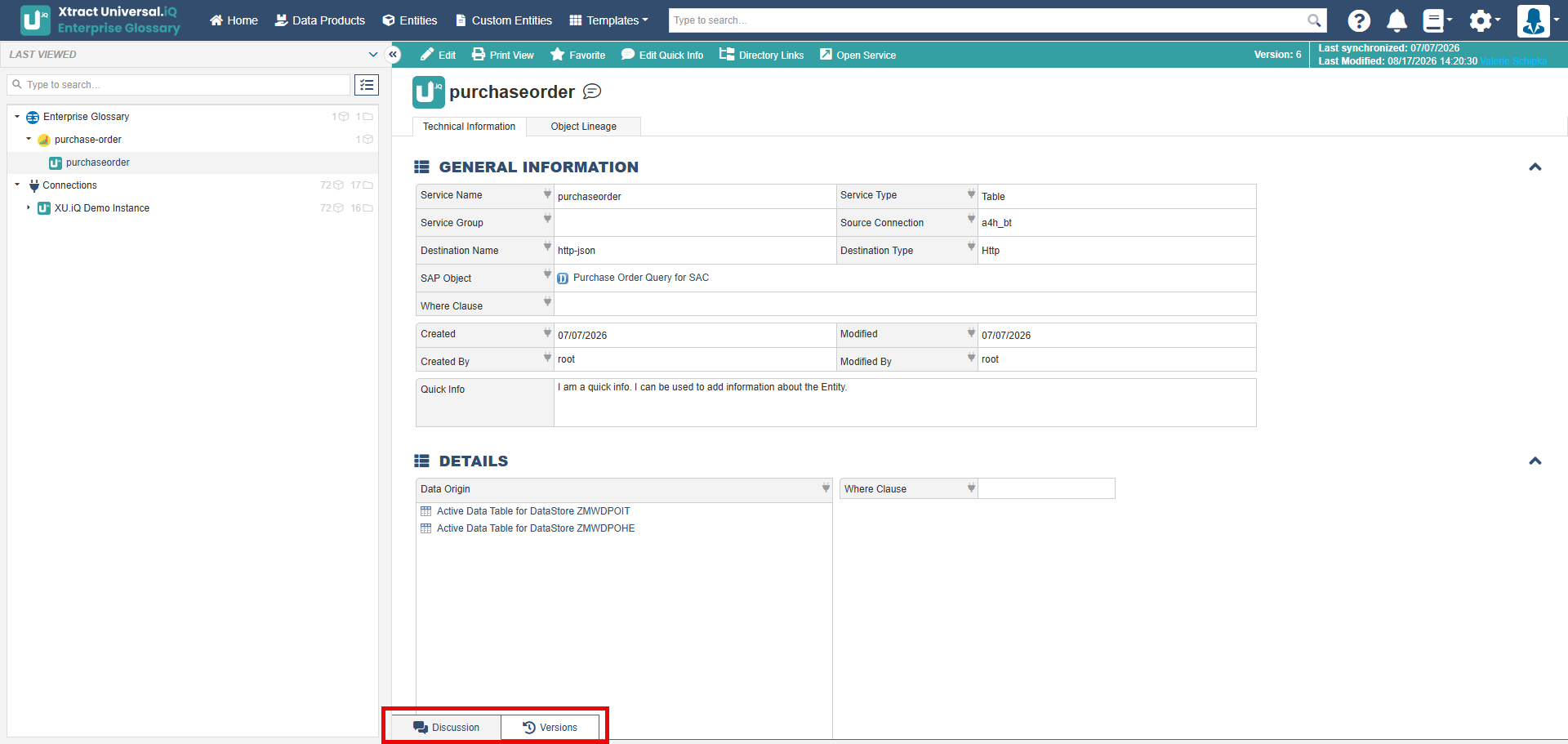Open Print View
Image resolution: width=1568 pixels, height=744 pixels.
point(503,55)
